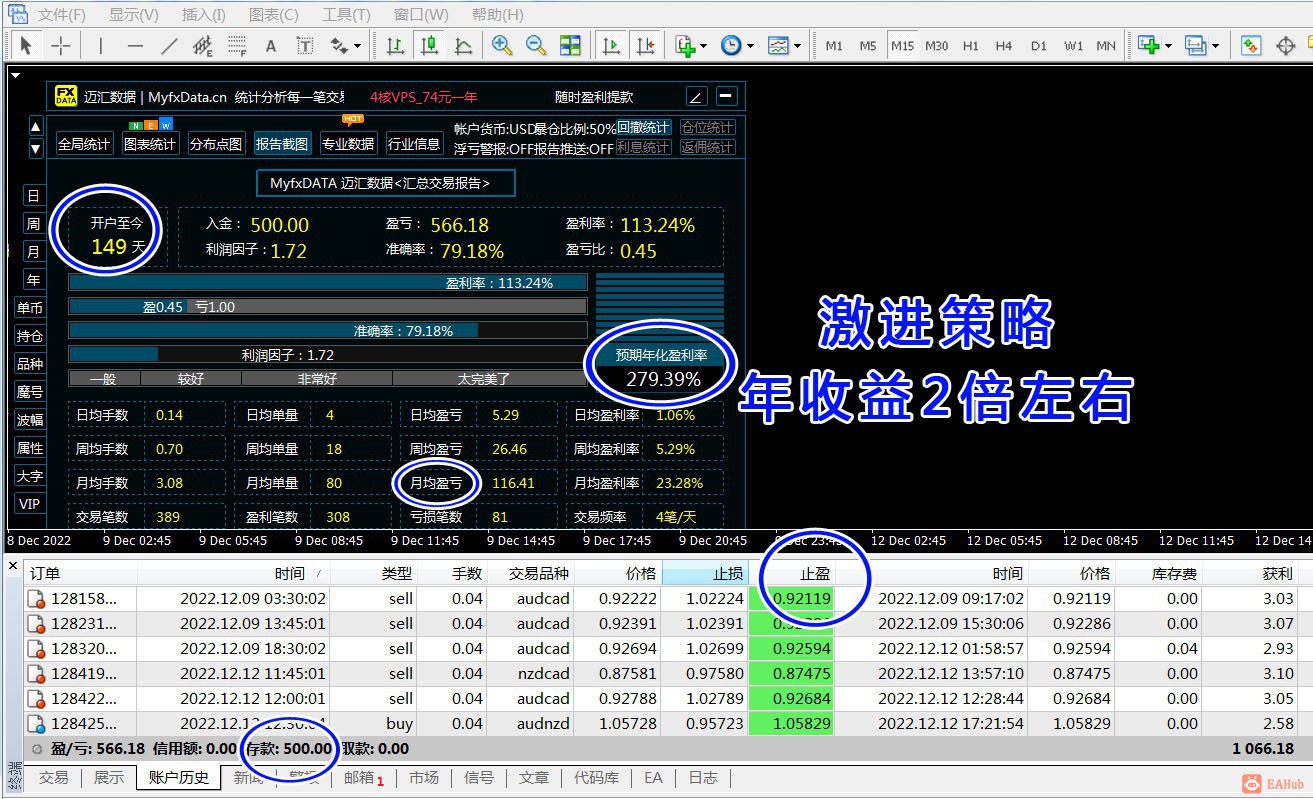The height and width of the screenshot is (799, 1313).
Task: Click the 利润因子 1.72 progress bar
Action: 328,355
